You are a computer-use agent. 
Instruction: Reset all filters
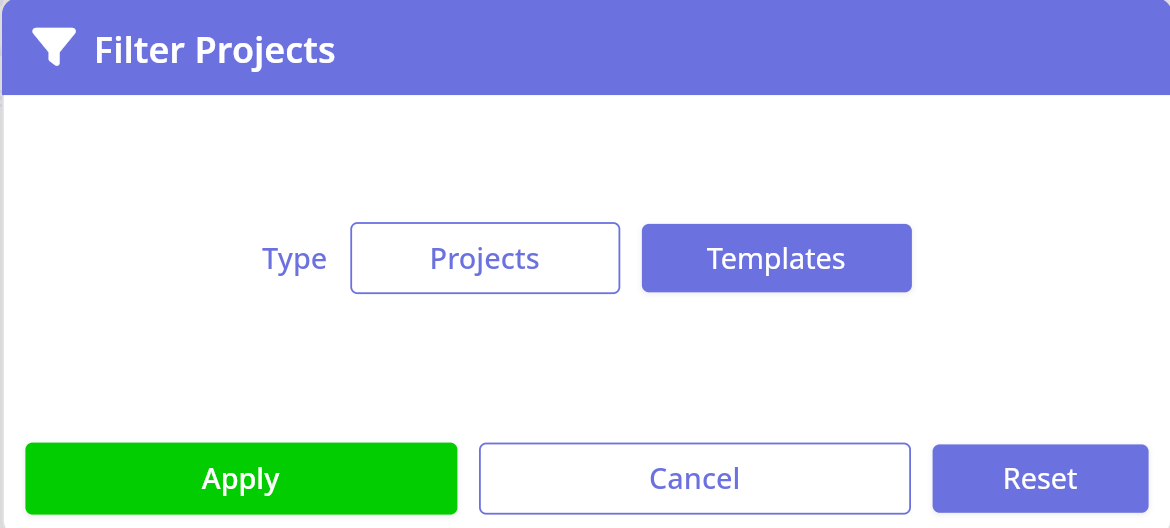coord(1040,479)
